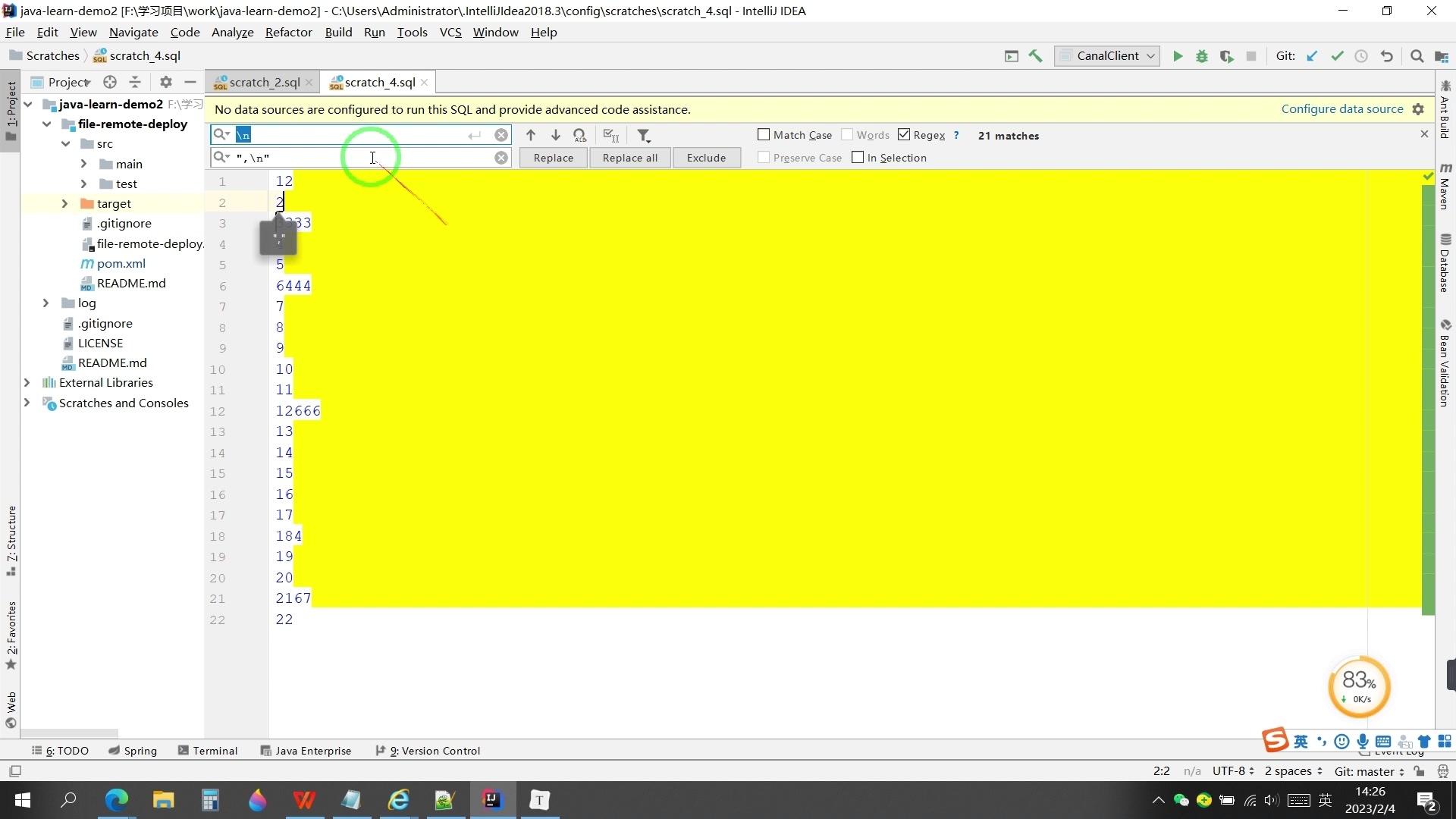The image size is (1456, 819).
Task: Debug the CanalClient configuration
Action: tap(1202, 56)
